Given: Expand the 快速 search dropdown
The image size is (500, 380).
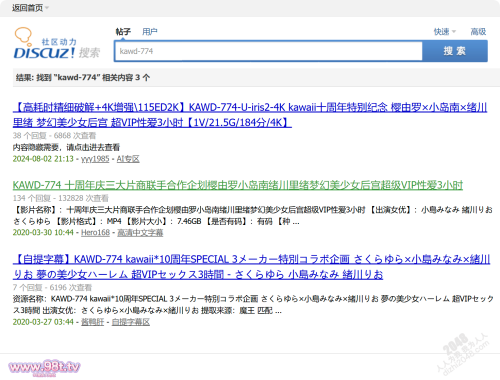Looking at the screenshot, I should tap(445, 32).
